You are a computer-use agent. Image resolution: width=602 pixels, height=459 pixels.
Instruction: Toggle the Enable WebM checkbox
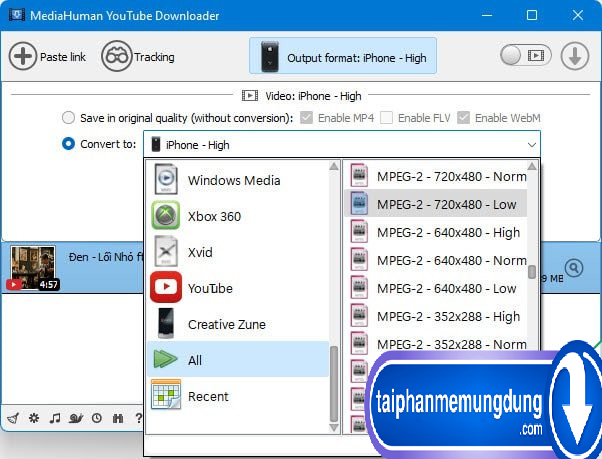pyautogui.click(x=463, y=118)
